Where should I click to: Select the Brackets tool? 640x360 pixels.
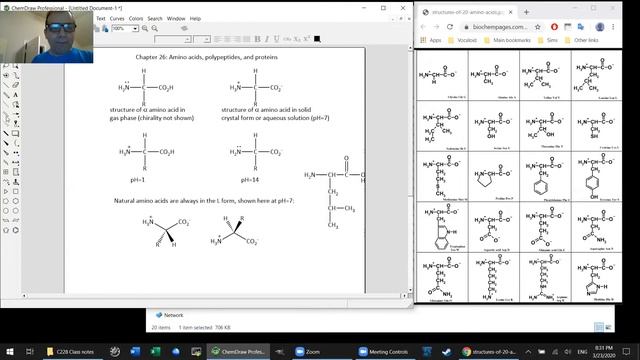coord(16,143)
